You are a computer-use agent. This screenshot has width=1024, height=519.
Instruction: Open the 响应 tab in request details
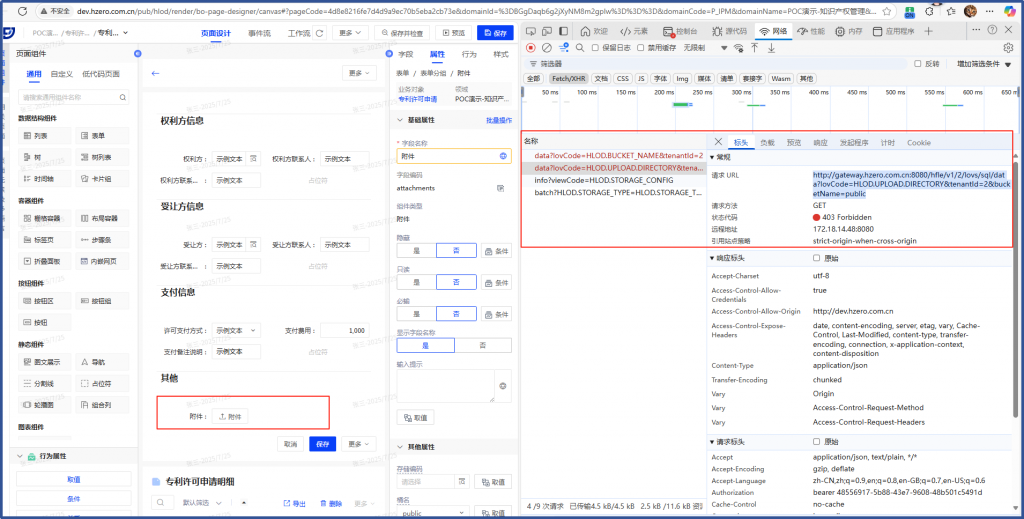pyautogui.click(x=820, y=142)
